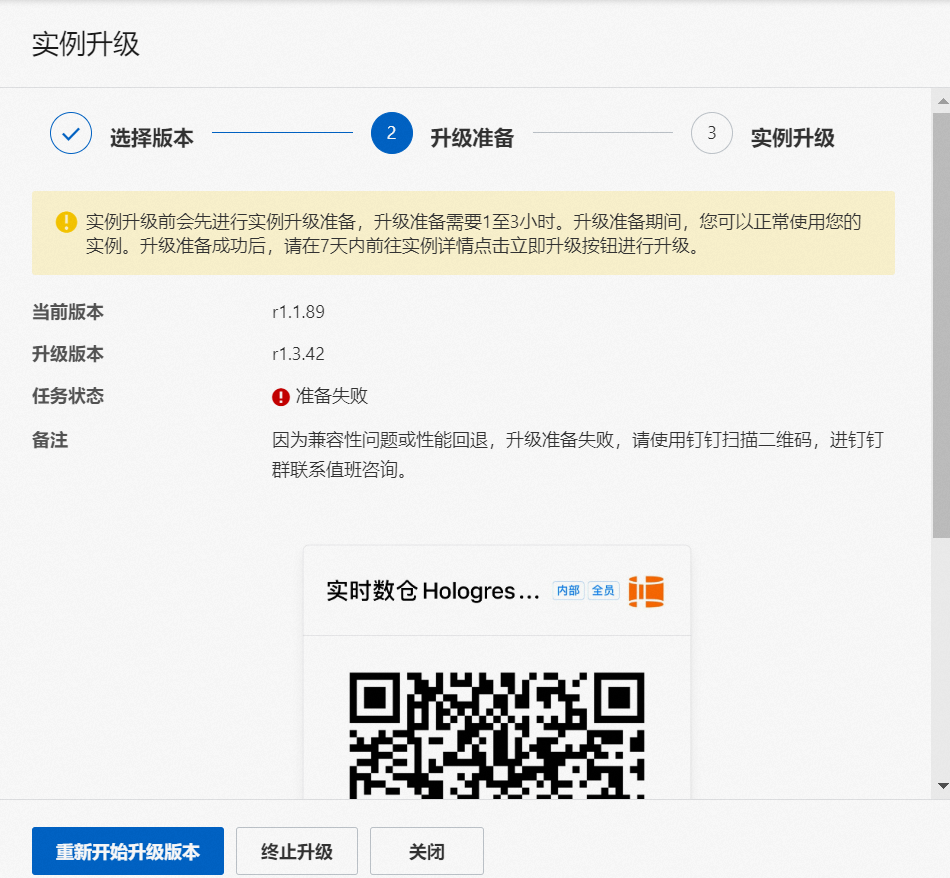Click the 实时数仓 Hologres group title
Image resolution: width=950 pixels, height=878 pixels.
[x=433, y=591]
